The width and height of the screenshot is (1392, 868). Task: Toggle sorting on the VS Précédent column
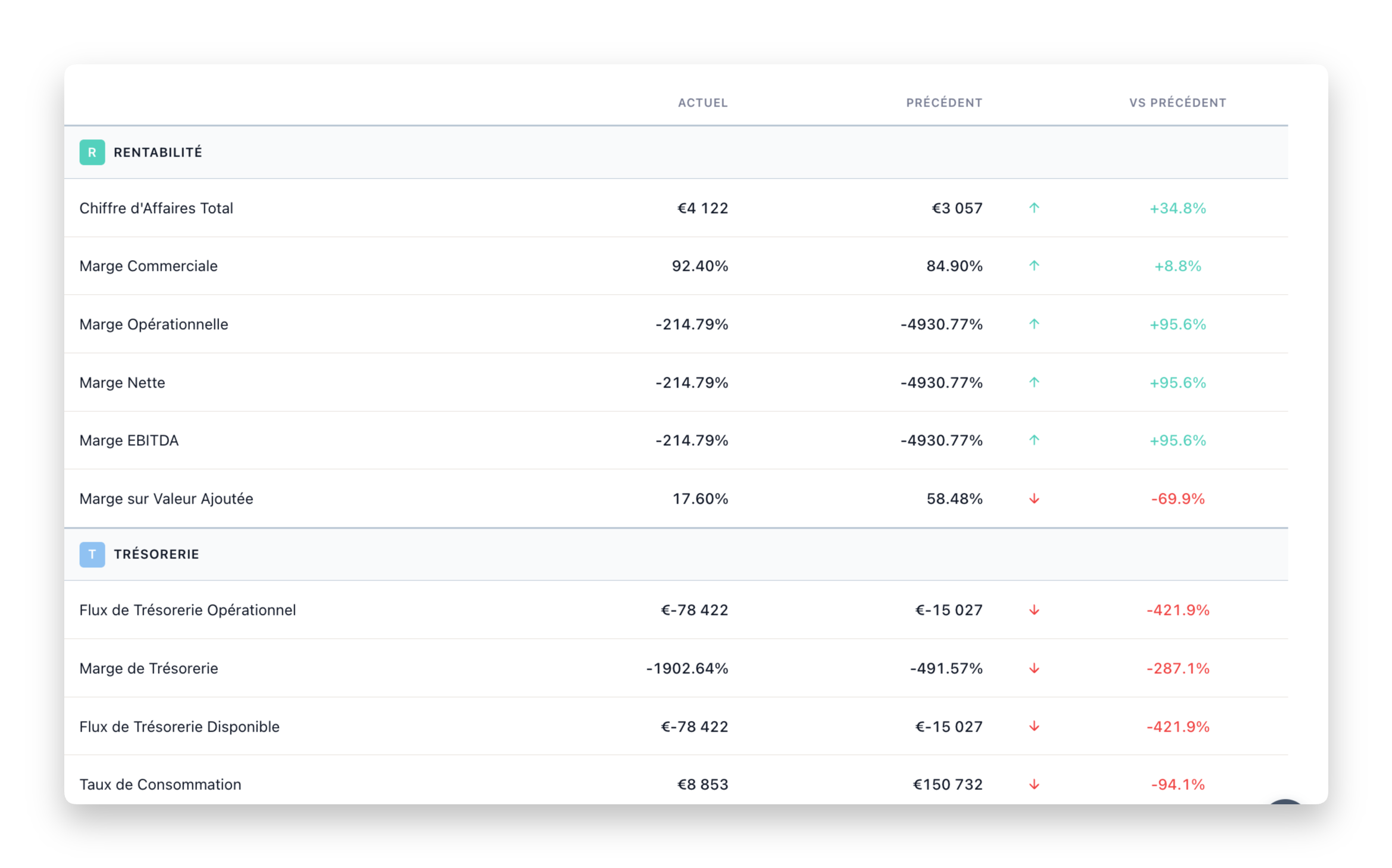point(1178,102)
